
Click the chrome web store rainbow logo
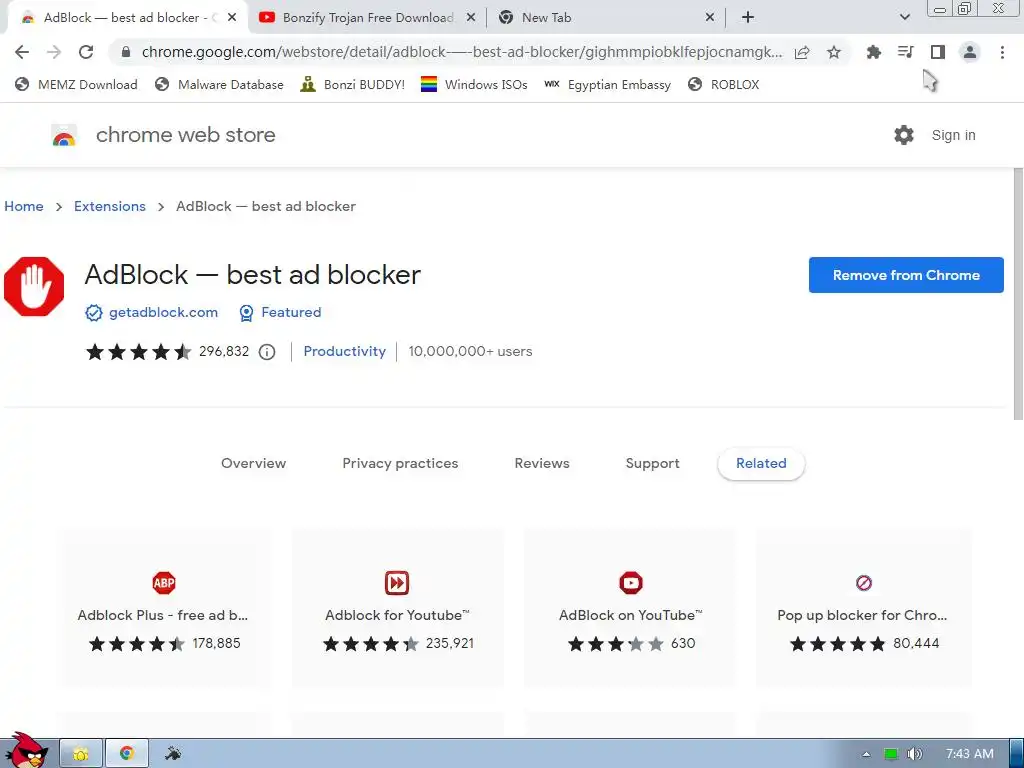pyautogui.click(x=64, y=135)
